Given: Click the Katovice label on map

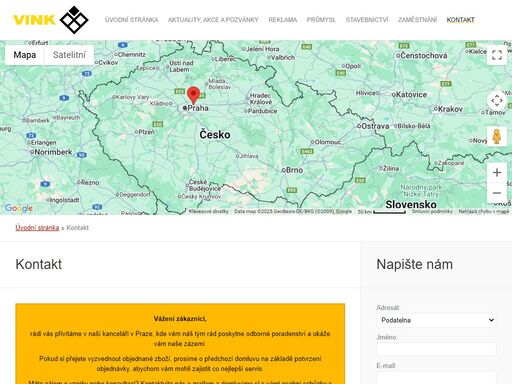Looking at the screenshot, I should click(412, 95).
